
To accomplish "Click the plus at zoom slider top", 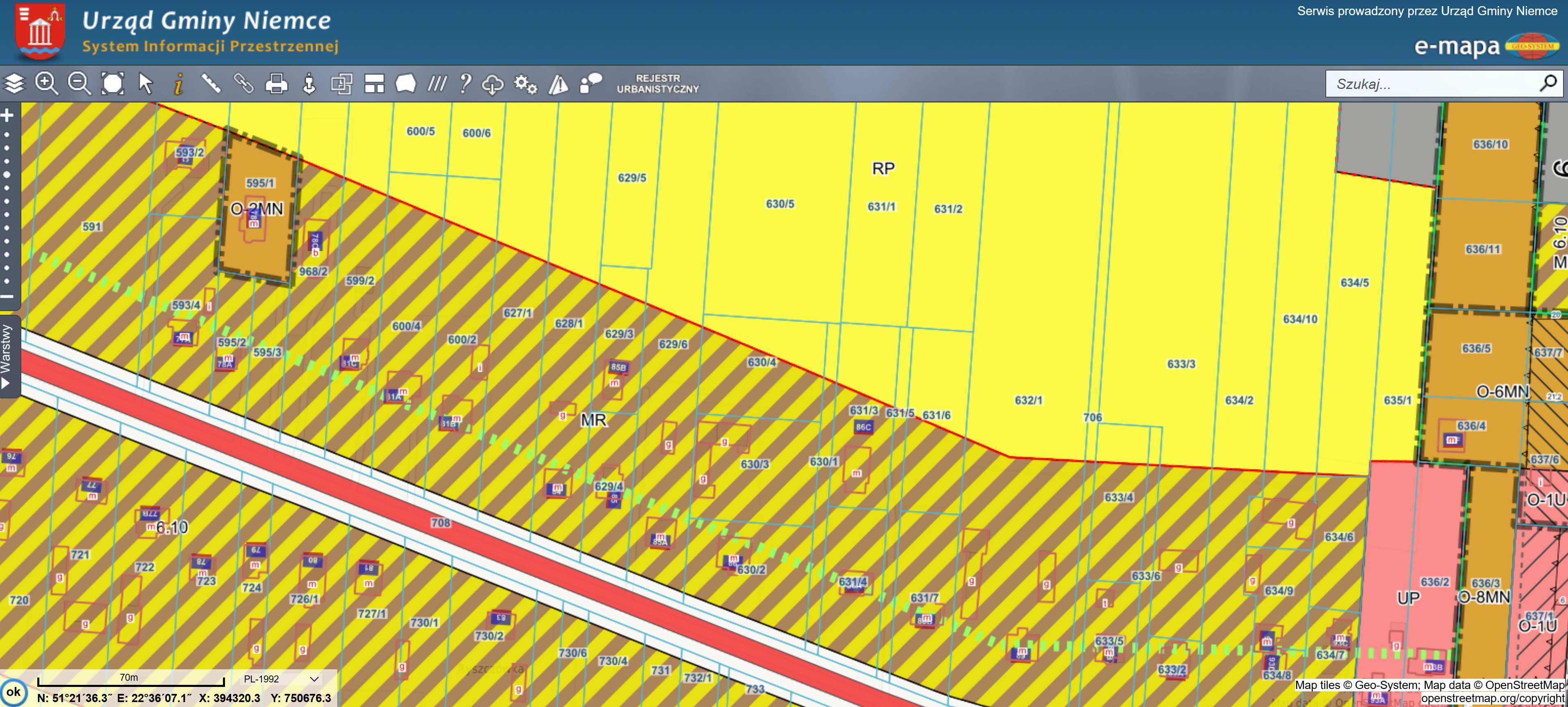I will 7,115.
